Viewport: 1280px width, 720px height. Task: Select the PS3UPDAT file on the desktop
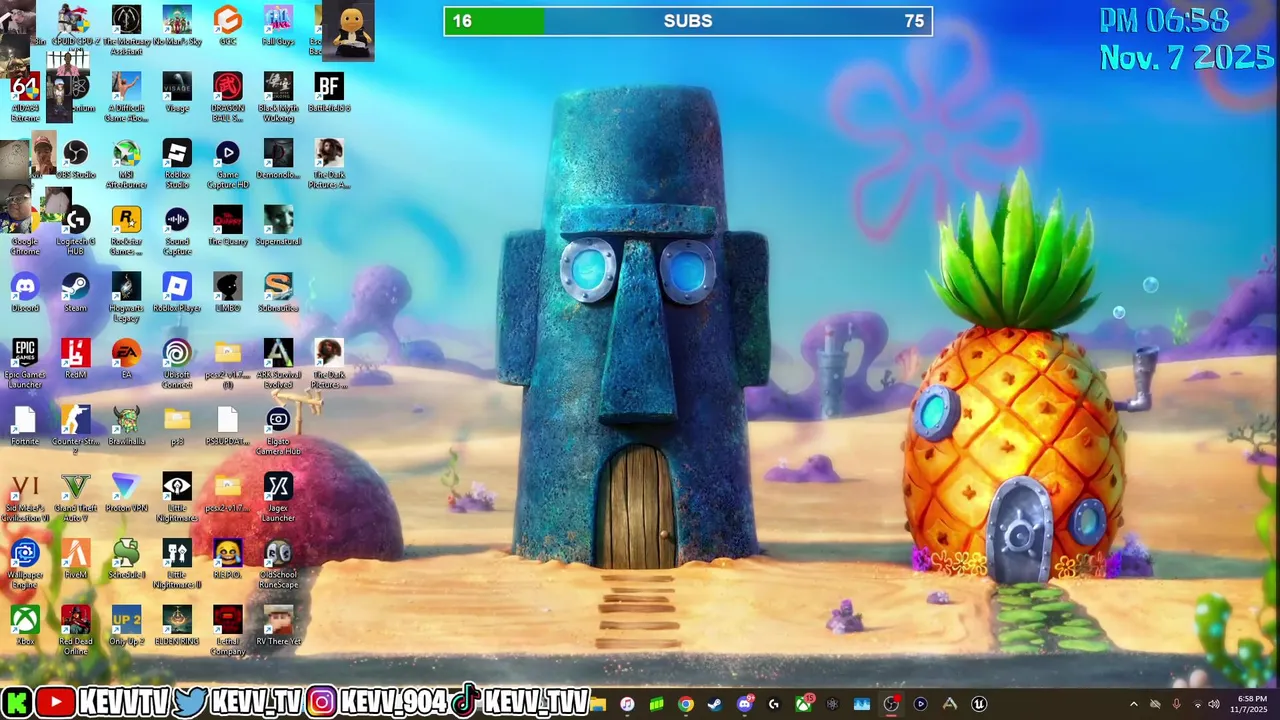(228, 426)
